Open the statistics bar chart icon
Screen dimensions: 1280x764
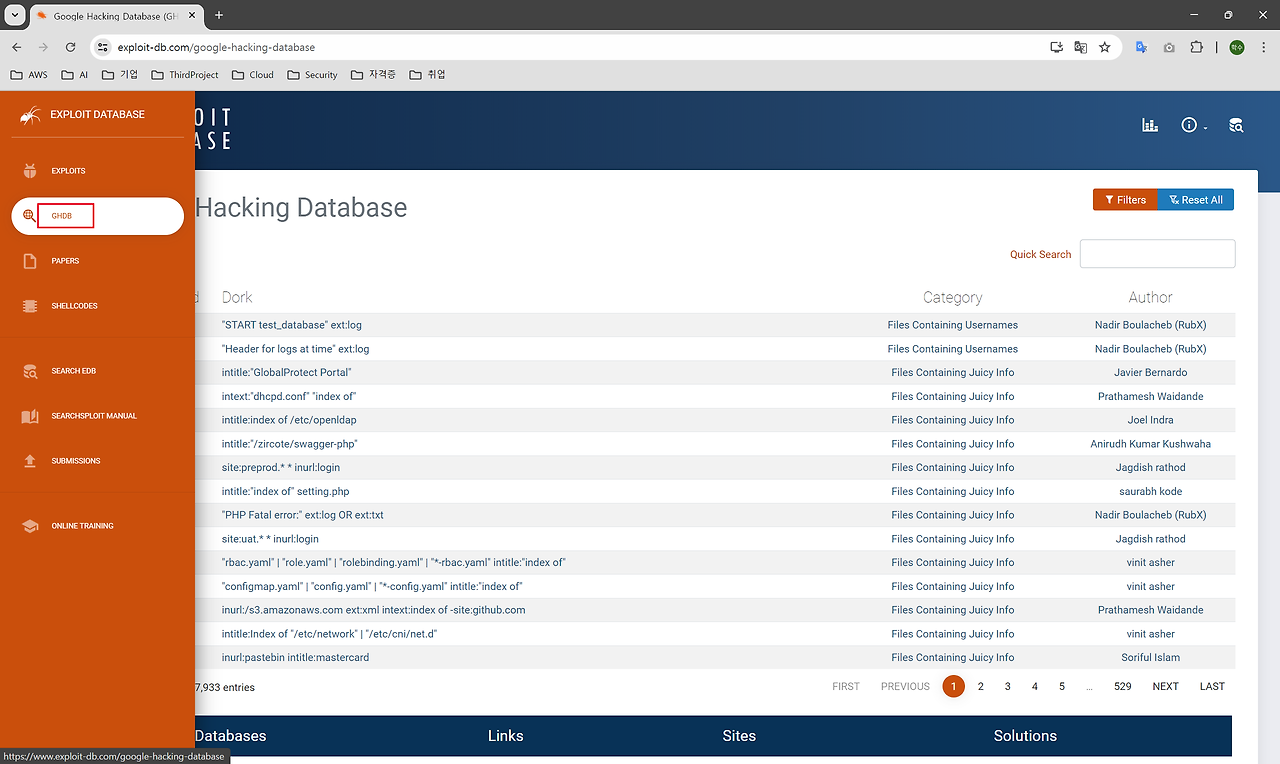[1150, 125]
